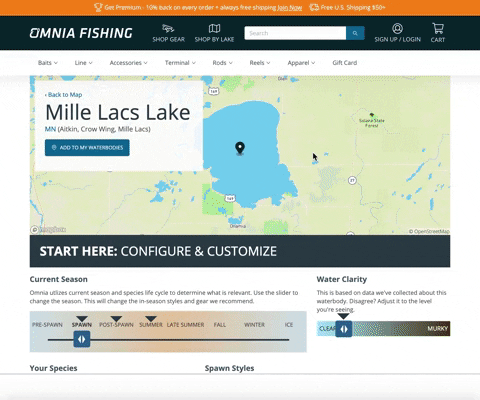Open the Gift Card menu item
This screenshot has width=480, height=400.
pos(345,63)
